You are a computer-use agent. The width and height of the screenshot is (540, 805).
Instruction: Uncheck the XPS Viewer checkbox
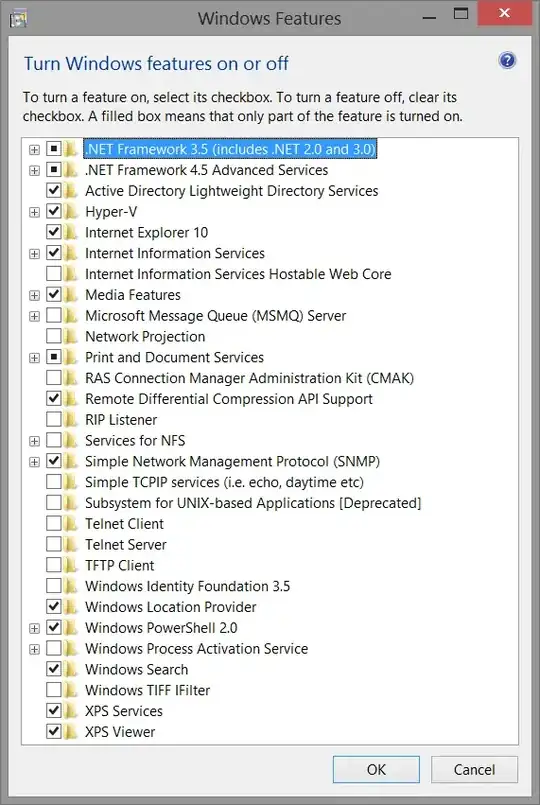[54, 731]
